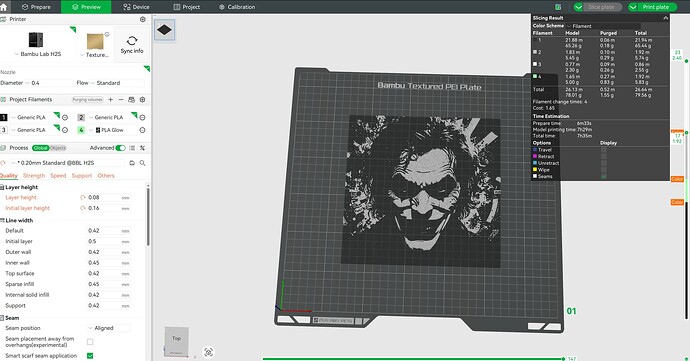Open the Support settings tab
The height and width of the screenshot is (361, 690).
click(x=82, y=176)
